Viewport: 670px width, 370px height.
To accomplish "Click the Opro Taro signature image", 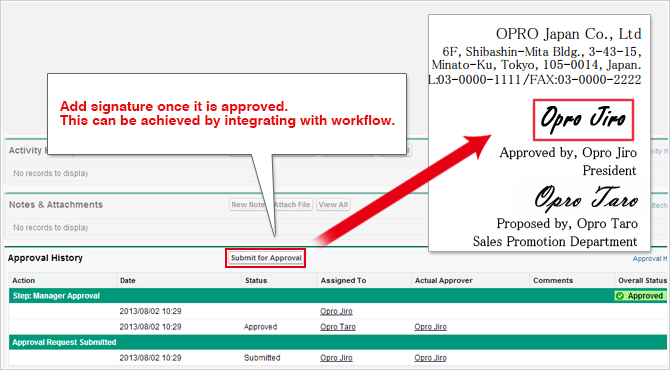I will pyautogui.click(x=586, y=198).
